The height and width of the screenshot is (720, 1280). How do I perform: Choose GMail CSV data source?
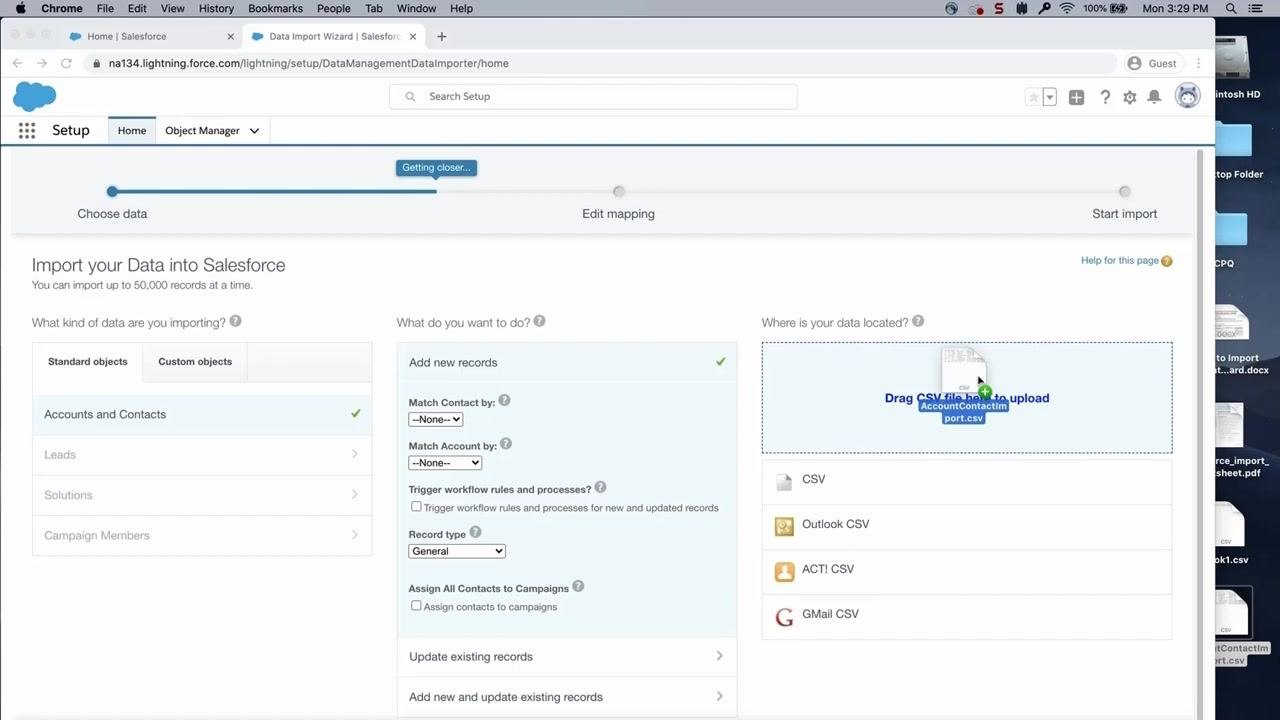967,615
